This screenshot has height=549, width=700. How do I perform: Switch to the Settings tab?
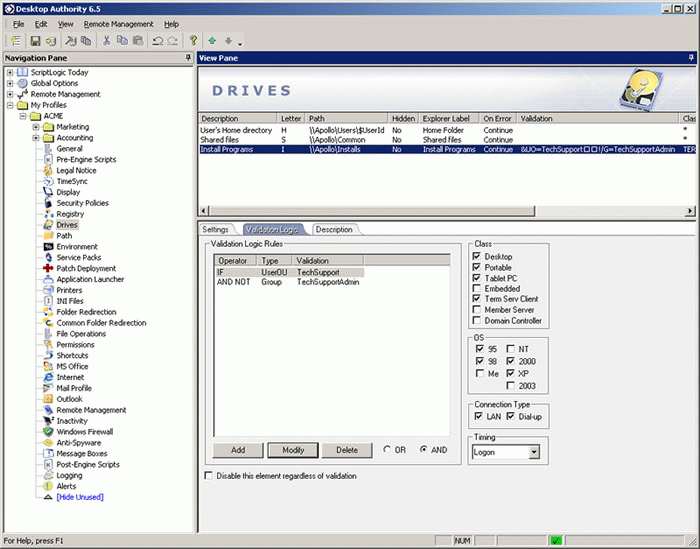pos(215,229)
